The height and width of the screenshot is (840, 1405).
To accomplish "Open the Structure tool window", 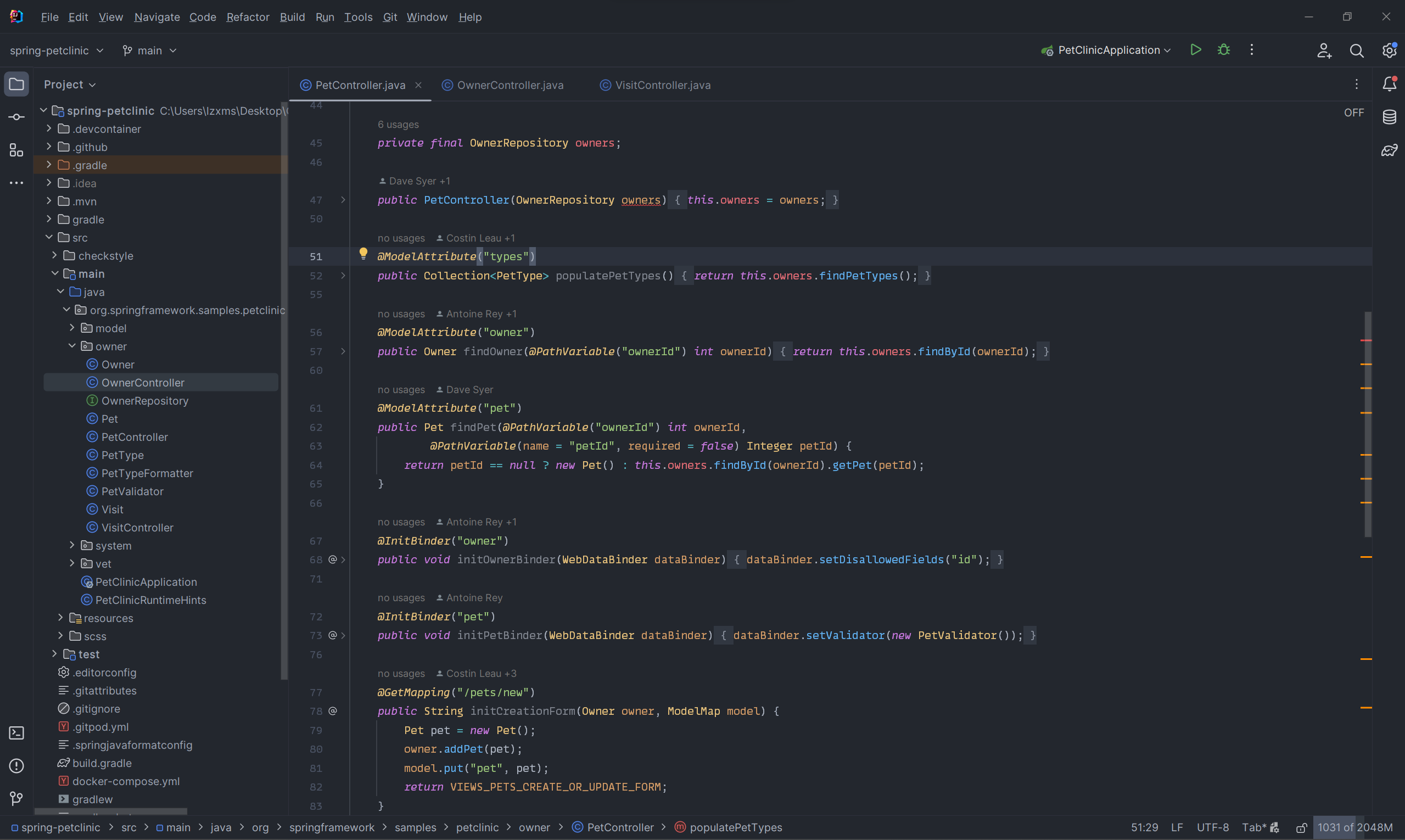I will 16,150.
